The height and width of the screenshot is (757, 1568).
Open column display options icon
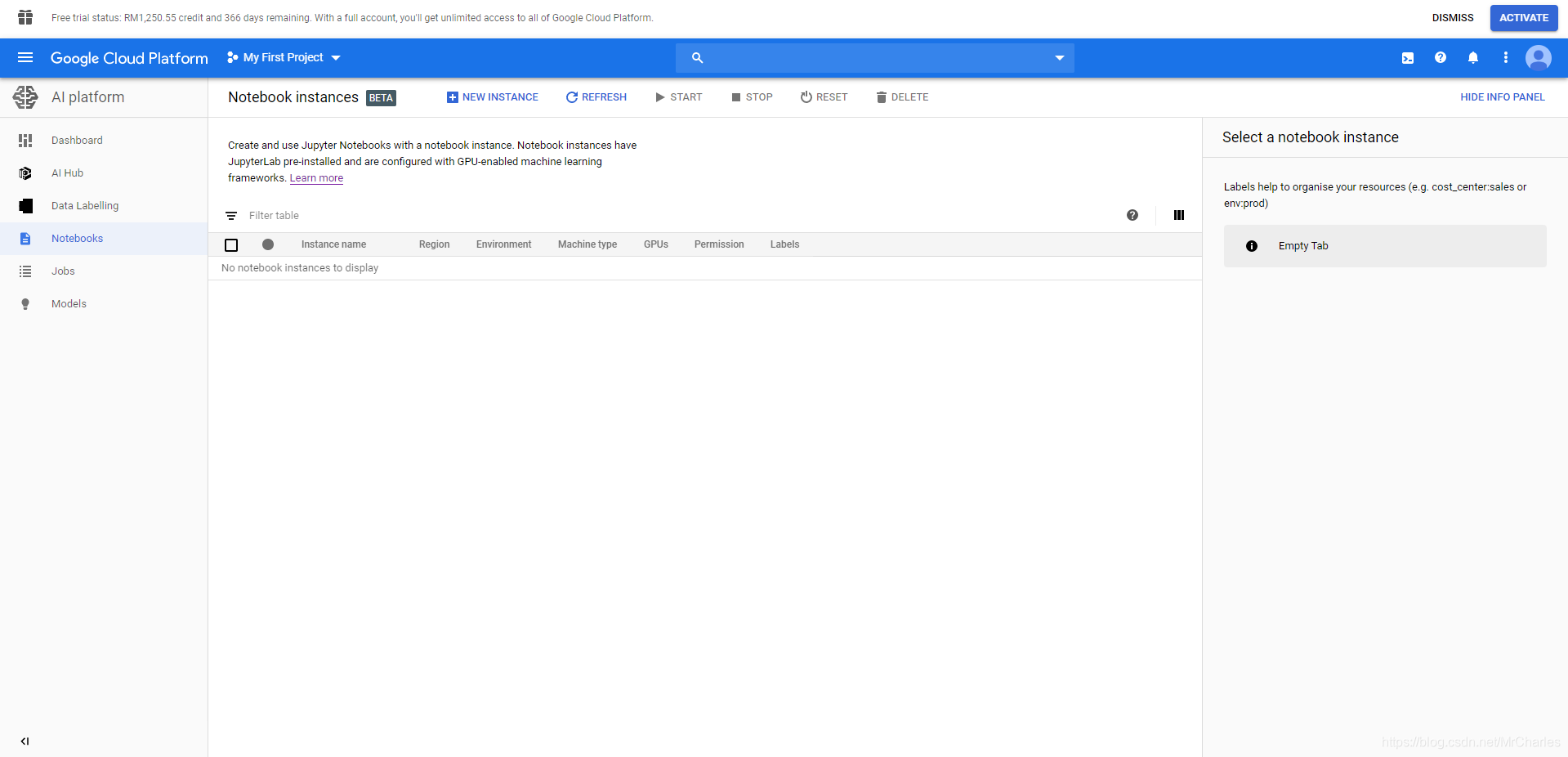[x=1179, y=215]
